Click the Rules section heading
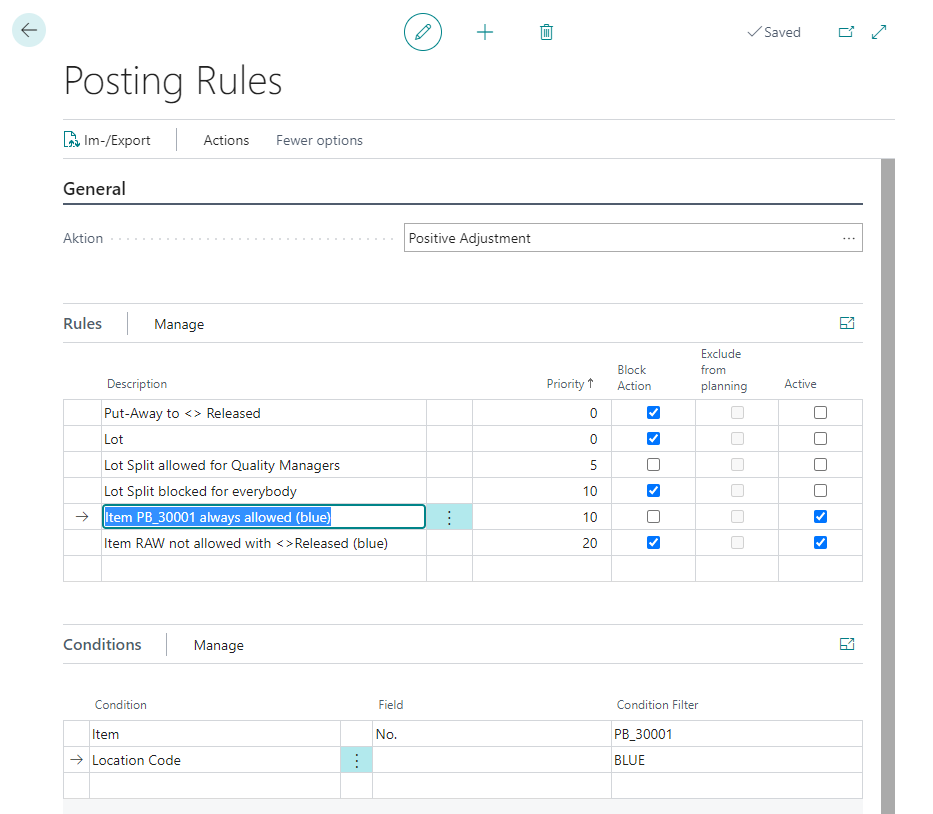933x814 pixels. tap(83, 324)
